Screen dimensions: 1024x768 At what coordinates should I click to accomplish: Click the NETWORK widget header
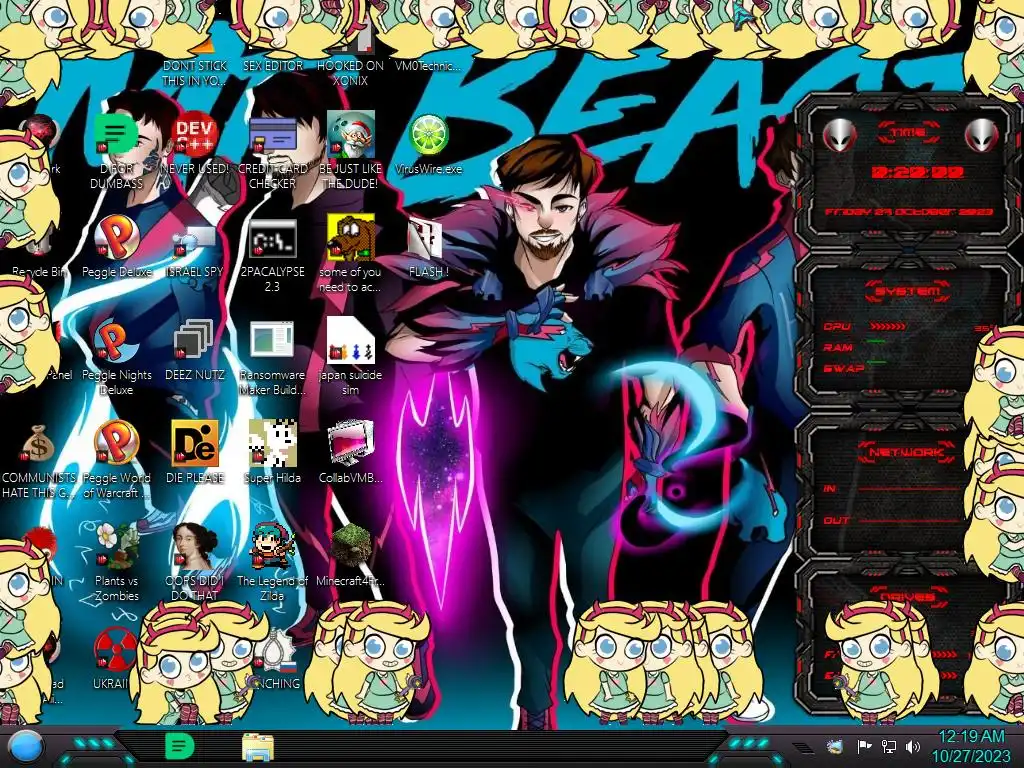pos(908,451)
